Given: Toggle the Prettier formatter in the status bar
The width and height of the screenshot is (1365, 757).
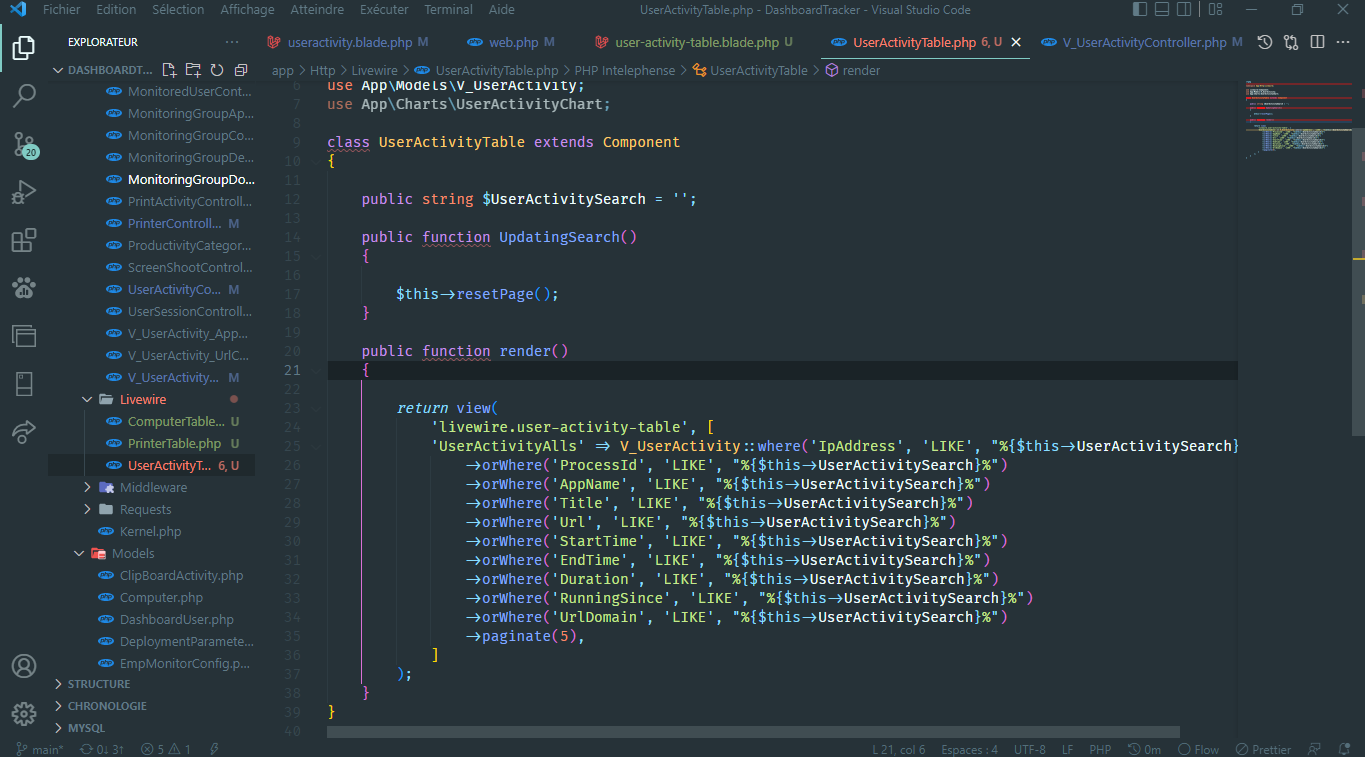Looking at the screenshot, I should pyautogui.click(x=1263, y=748).
